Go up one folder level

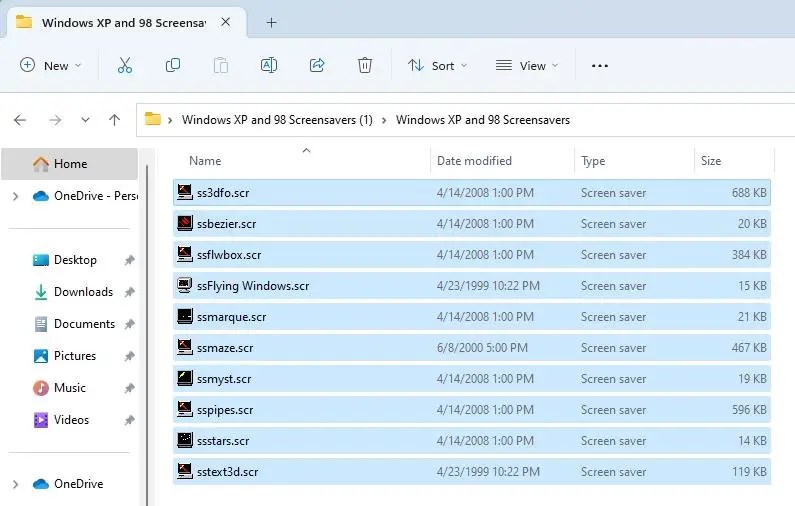[x=115, y=120]
